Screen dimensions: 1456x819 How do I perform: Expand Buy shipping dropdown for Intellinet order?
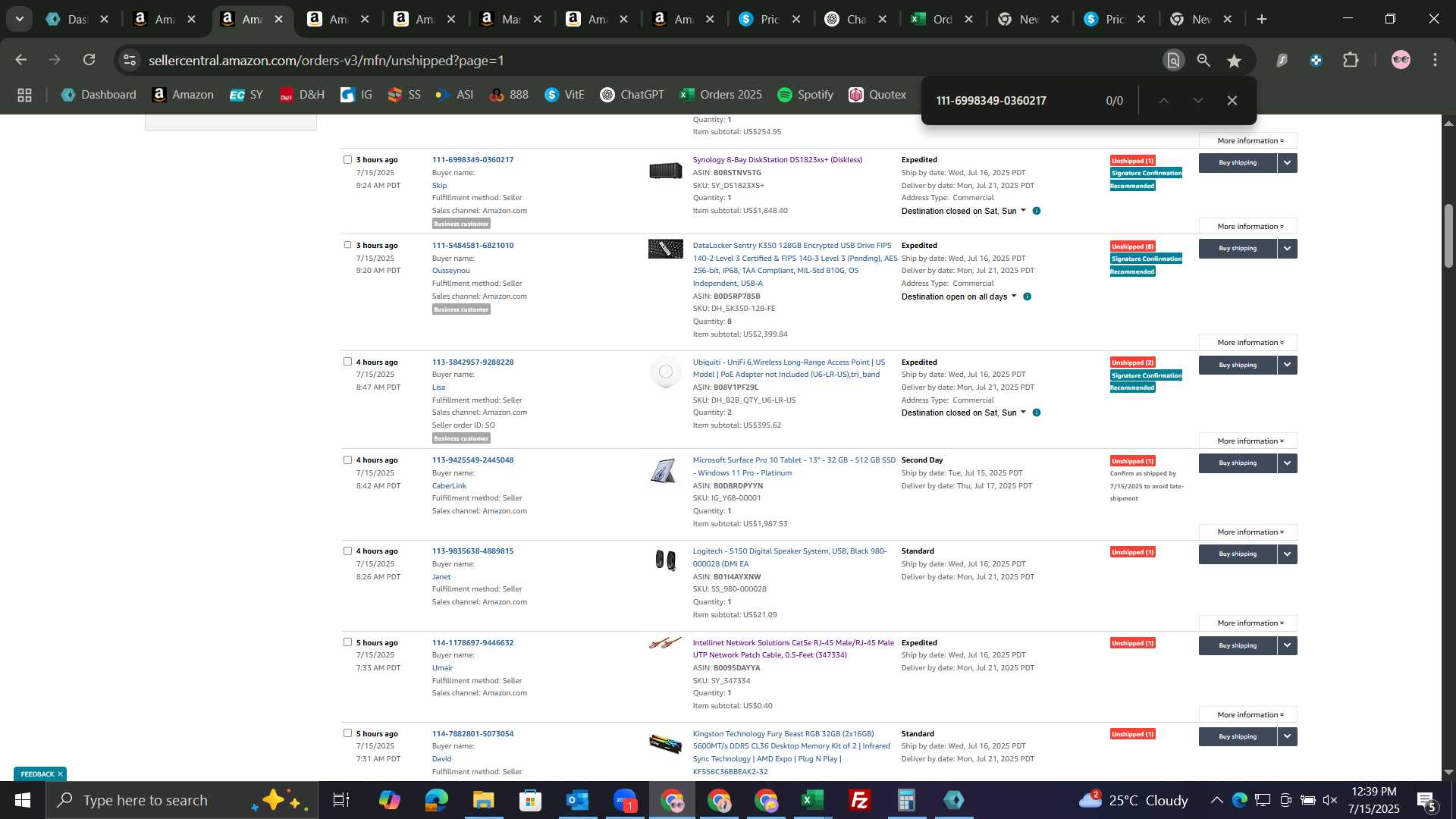click(x=1287, y=645)
